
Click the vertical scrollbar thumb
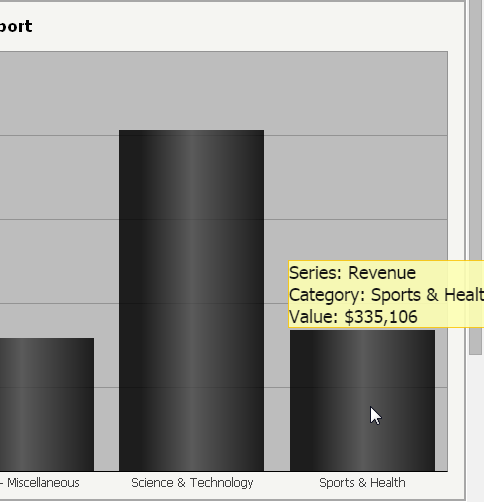pos(475,177)
